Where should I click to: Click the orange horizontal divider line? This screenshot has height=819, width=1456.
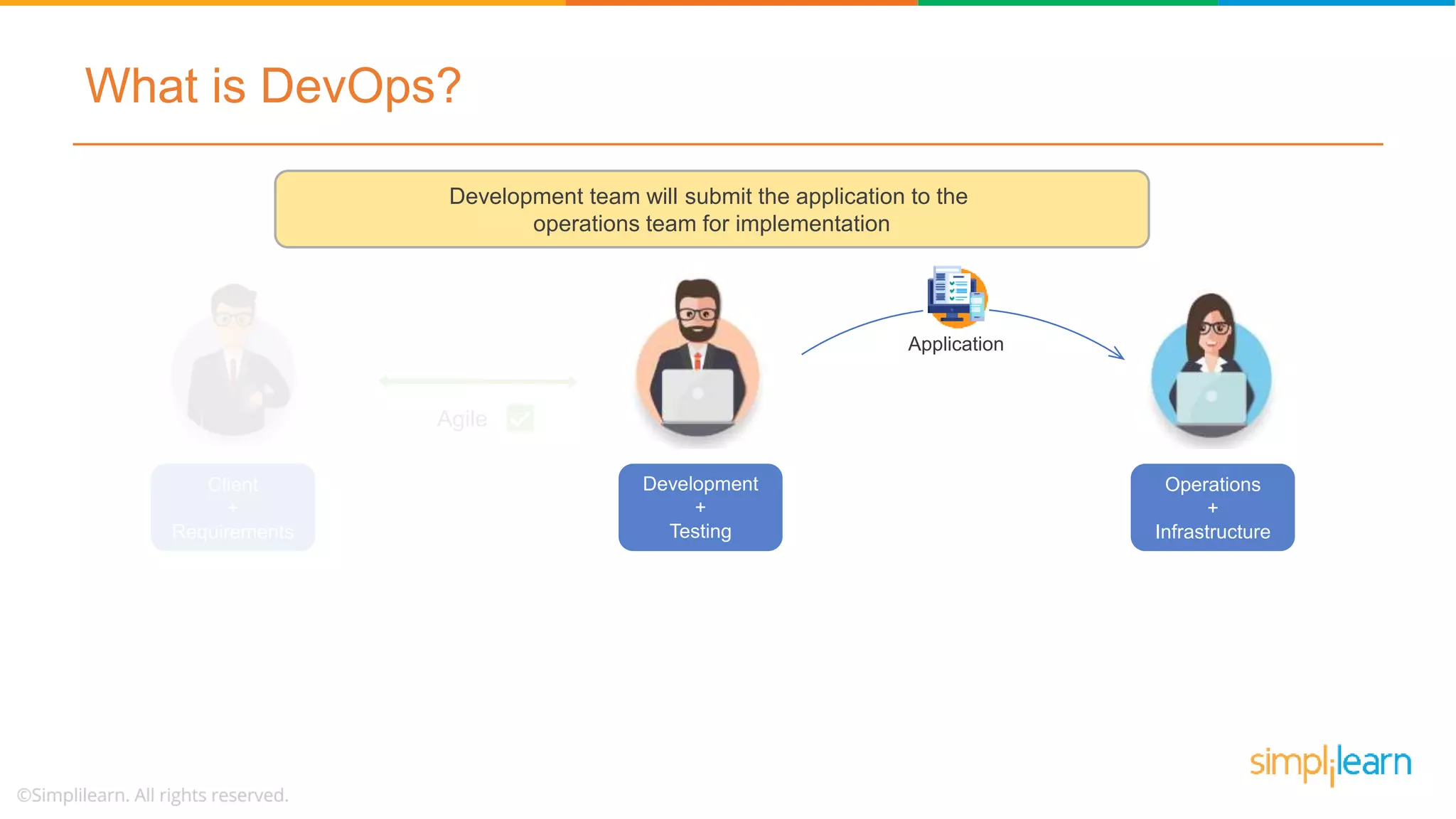tap(727, 144)
